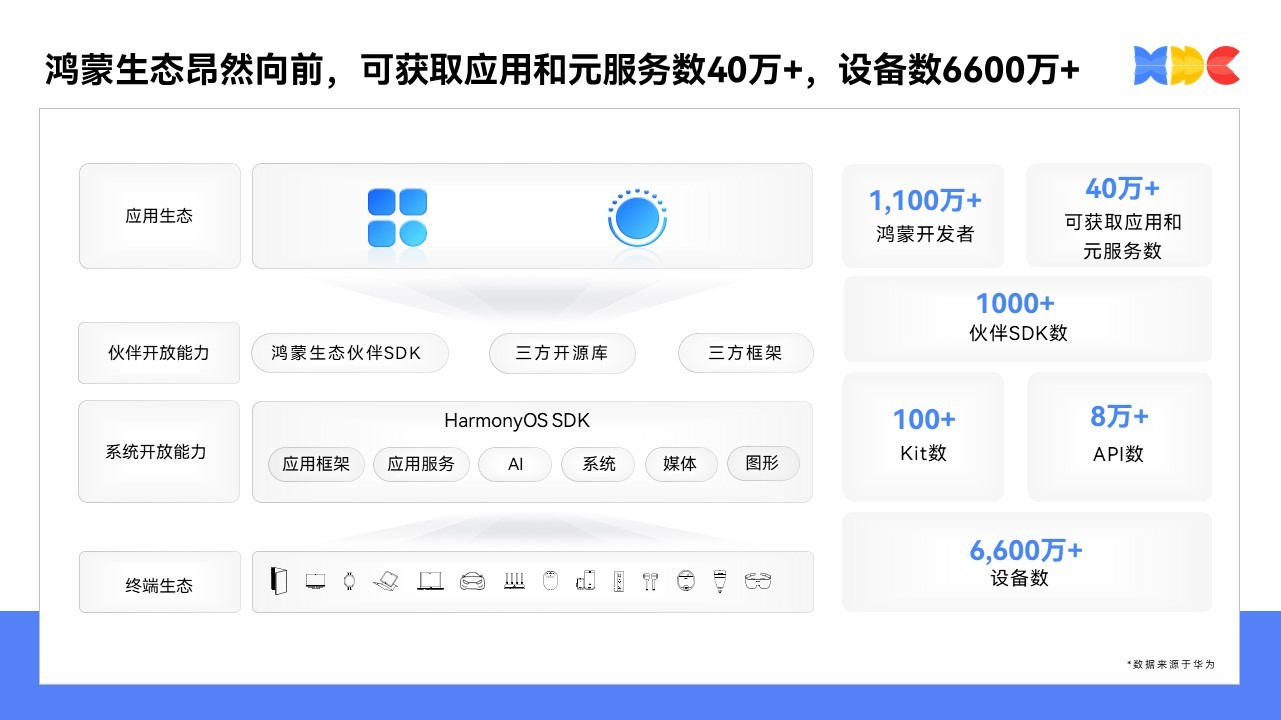Click the 应用服务 pill

[x=421, y=464]
